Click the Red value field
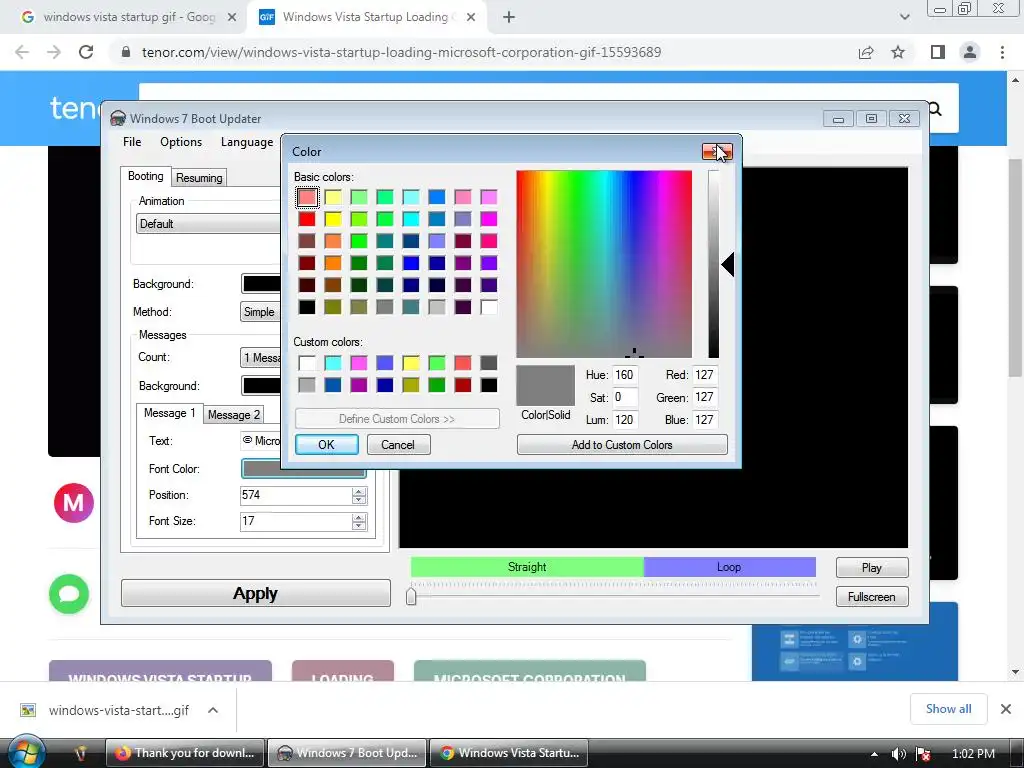Screen dimensions: 1024x768 coord(705,375)
